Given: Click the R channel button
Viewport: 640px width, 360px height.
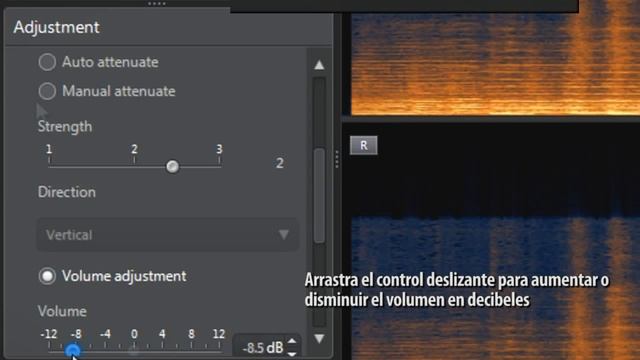Looking at the screenshot, I should (364, 145).
